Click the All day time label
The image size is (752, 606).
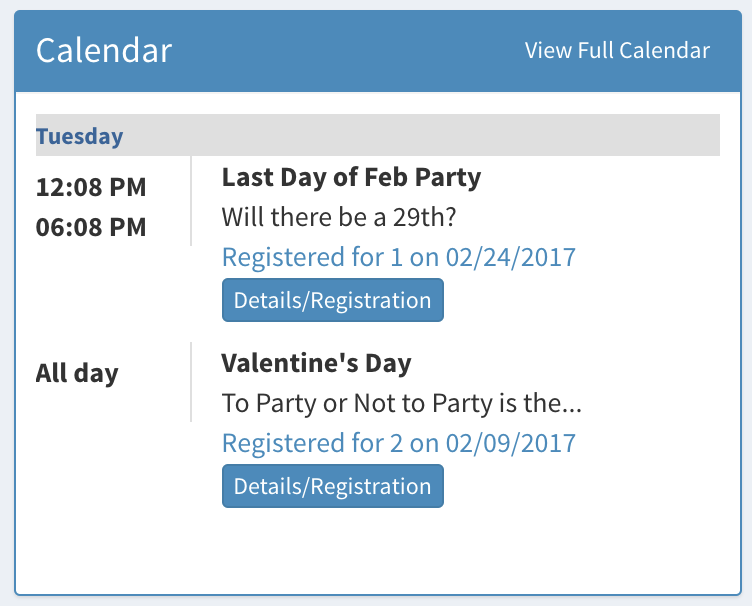(77, 374)
